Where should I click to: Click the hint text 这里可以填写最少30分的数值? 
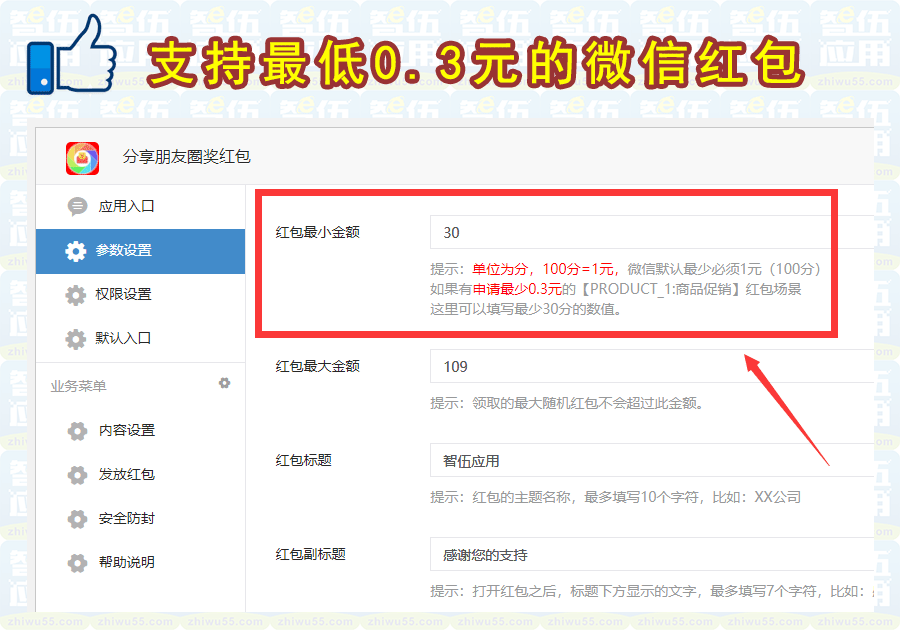coord(525,309)
